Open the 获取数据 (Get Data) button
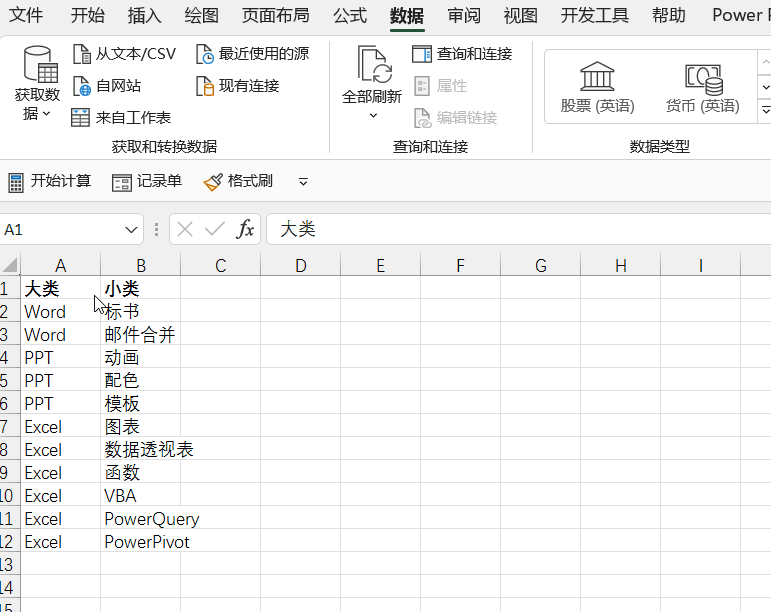The image size is (771, 612). click(37, 83)
